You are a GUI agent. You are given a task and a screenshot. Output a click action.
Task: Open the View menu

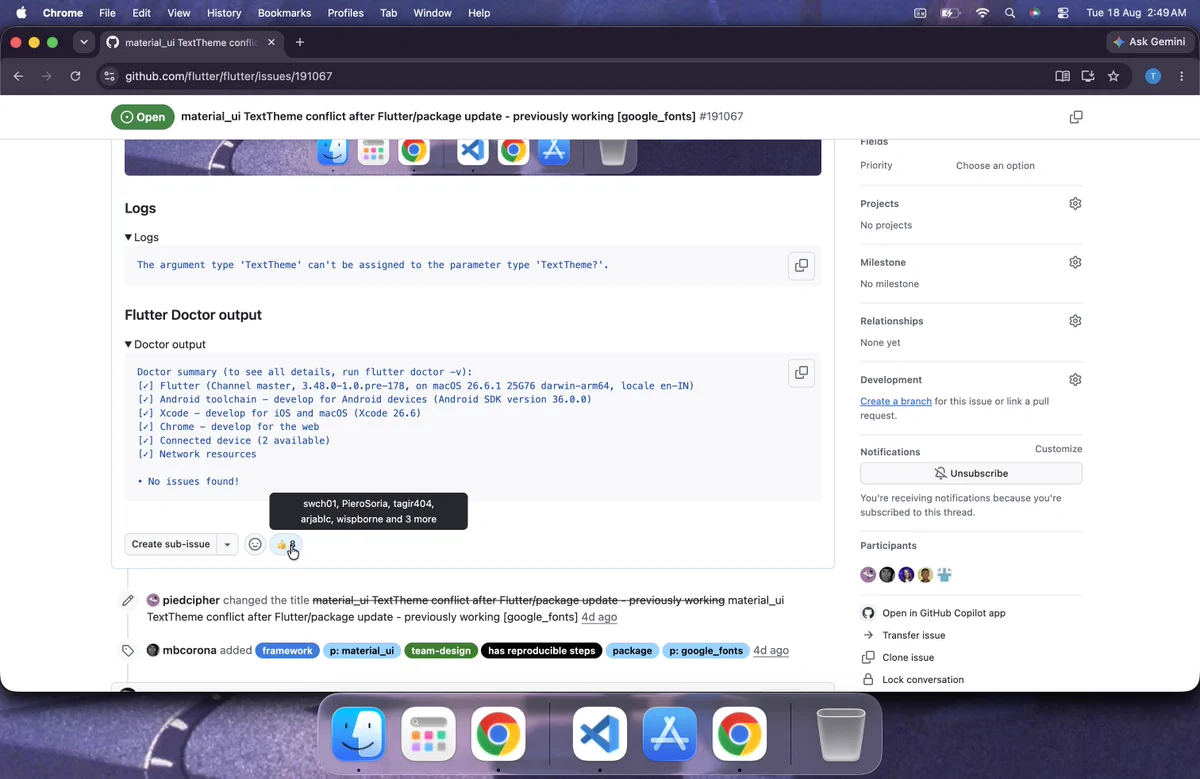point(178,13)
